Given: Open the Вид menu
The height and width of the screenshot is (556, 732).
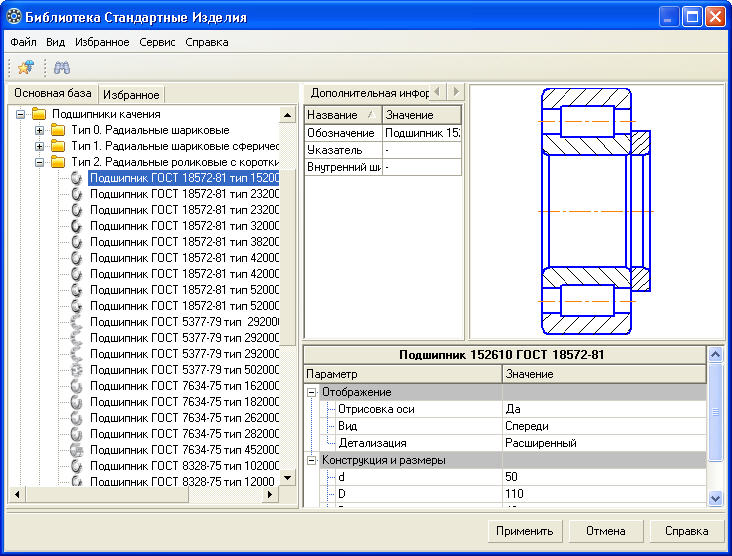Looking at the screenshot, I should (x=56, y=42).
